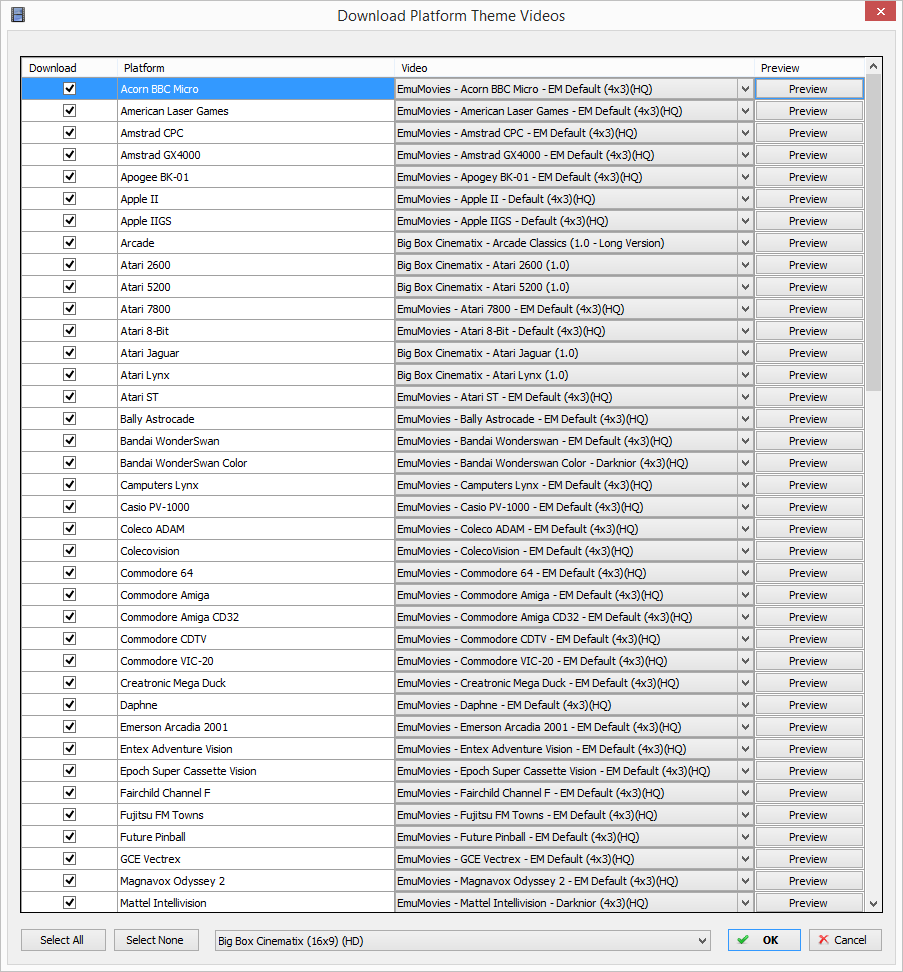Click the scrollbar down arrow
This screenshot has width=903, height=972.
(x=873, y=904)
